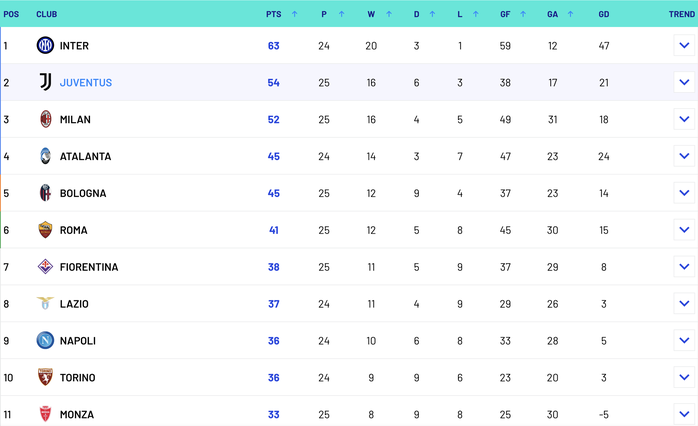Select Roma's 41 points value
698x426 pixels.
pyautogui.click(x=273, y=231)
